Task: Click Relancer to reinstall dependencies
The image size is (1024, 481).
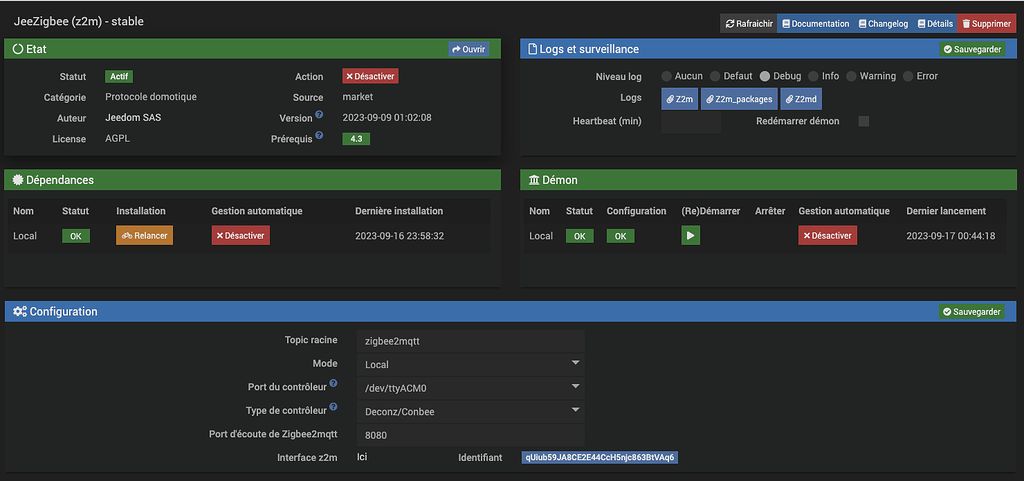Action: 144,236
